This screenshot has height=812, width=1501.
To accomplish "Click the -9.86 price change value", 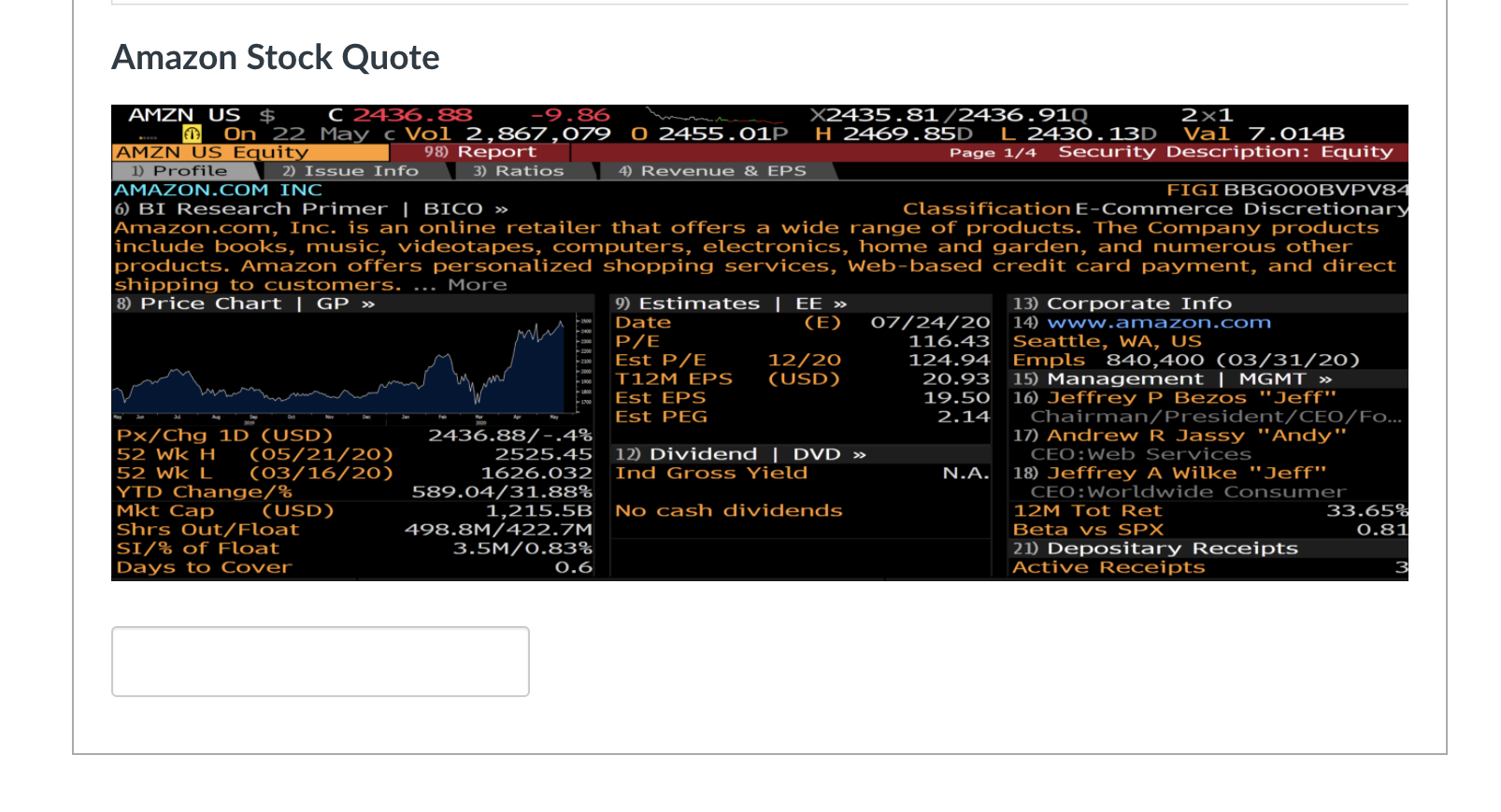I will click(x=570, y=115).
